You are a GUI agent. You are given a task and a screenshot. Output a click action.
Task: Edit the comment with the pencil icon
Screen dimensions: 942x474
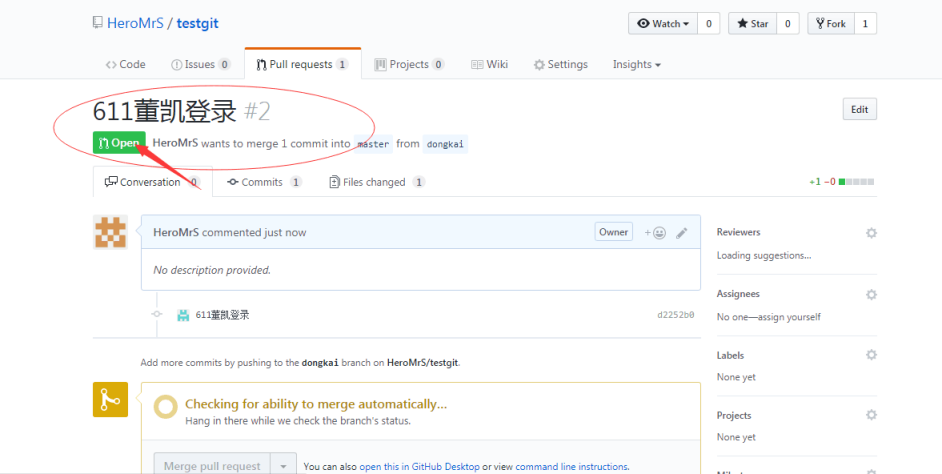click(x=681, y=232)
